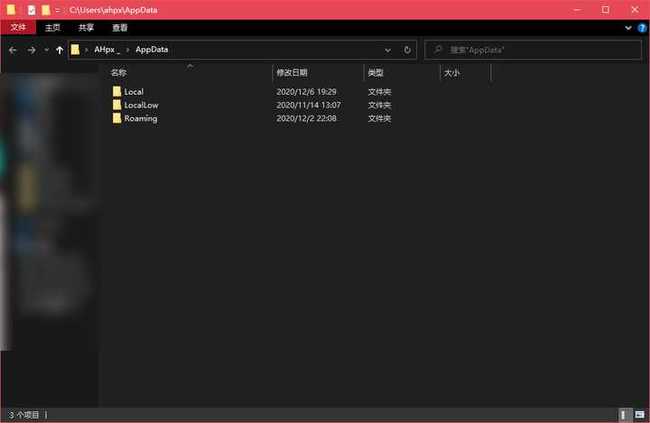The image size is (650, 423).
Task: Click the Forward navigation arrow
Action: pyautogui.click(x=32, y=49)
